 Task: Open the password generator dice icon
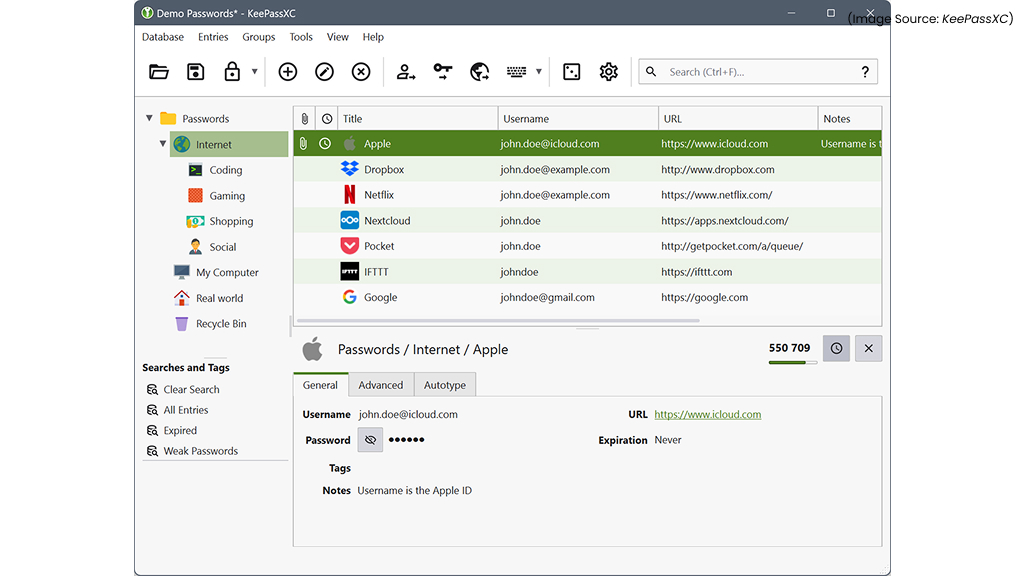572,72
